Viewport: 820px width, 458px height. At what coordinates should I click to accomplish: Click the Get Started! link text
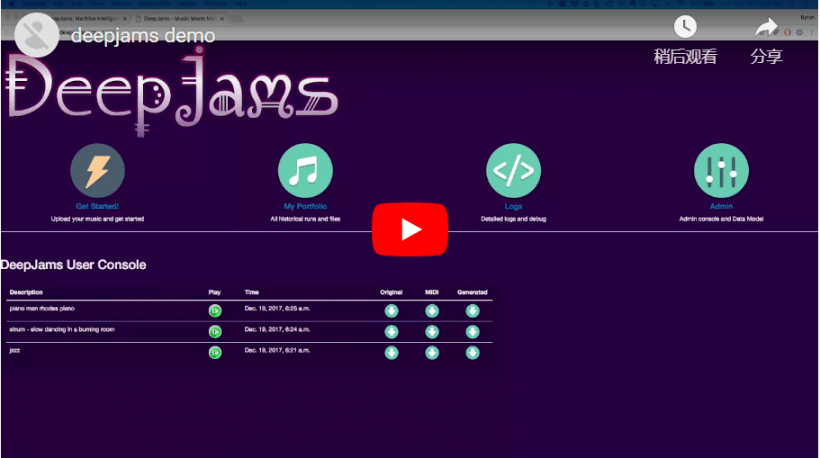(x=97, y=207)
